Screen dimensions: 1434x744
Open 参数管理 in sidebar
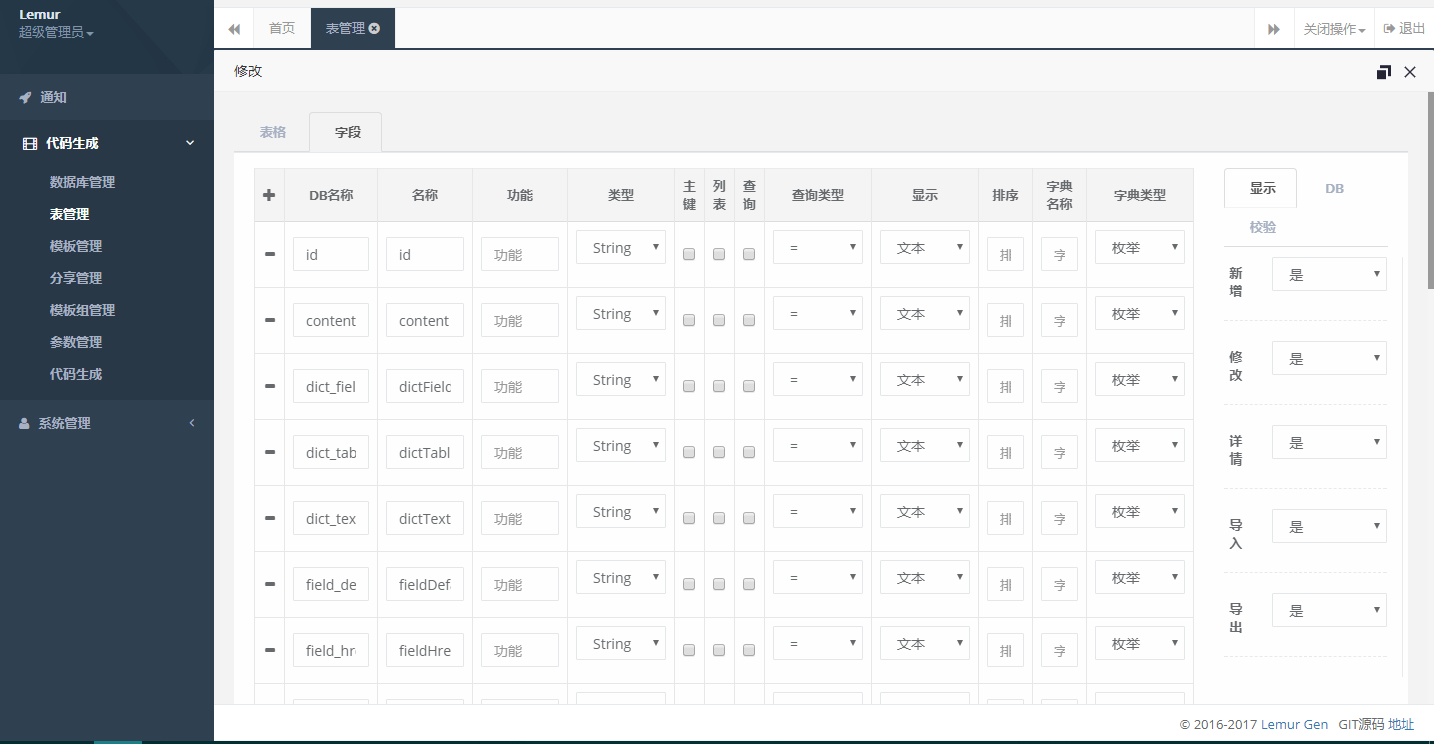(x=76, y=342)
